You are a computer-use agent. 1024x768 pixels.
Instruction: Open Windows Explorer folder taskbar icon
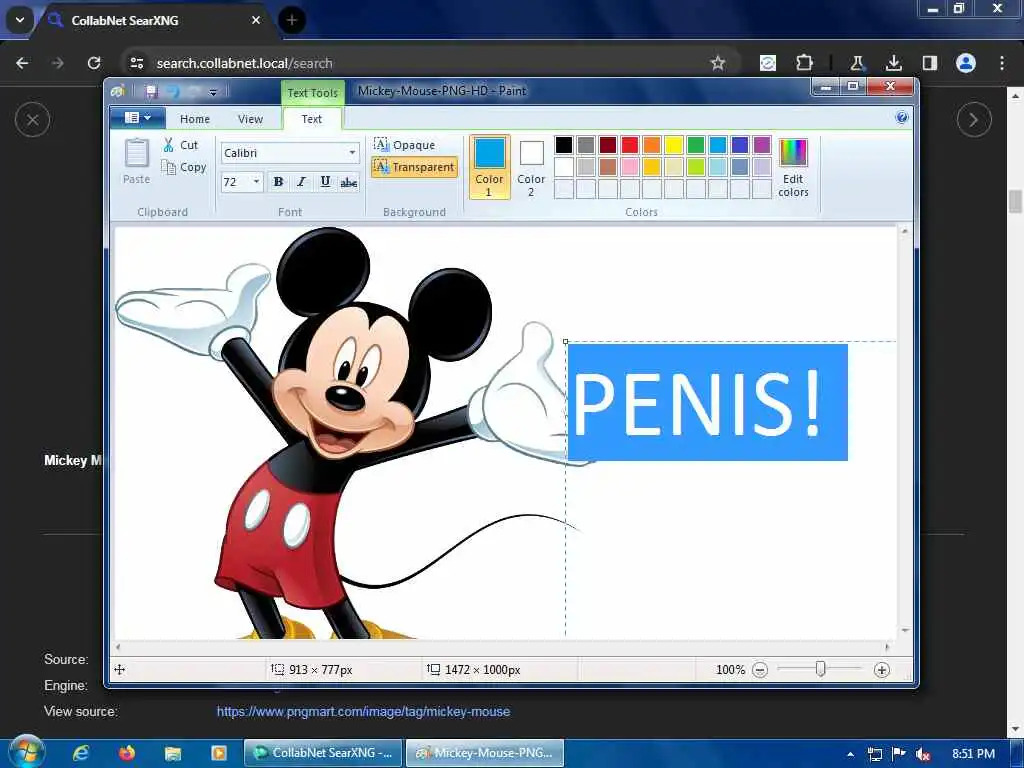point(172,753)
